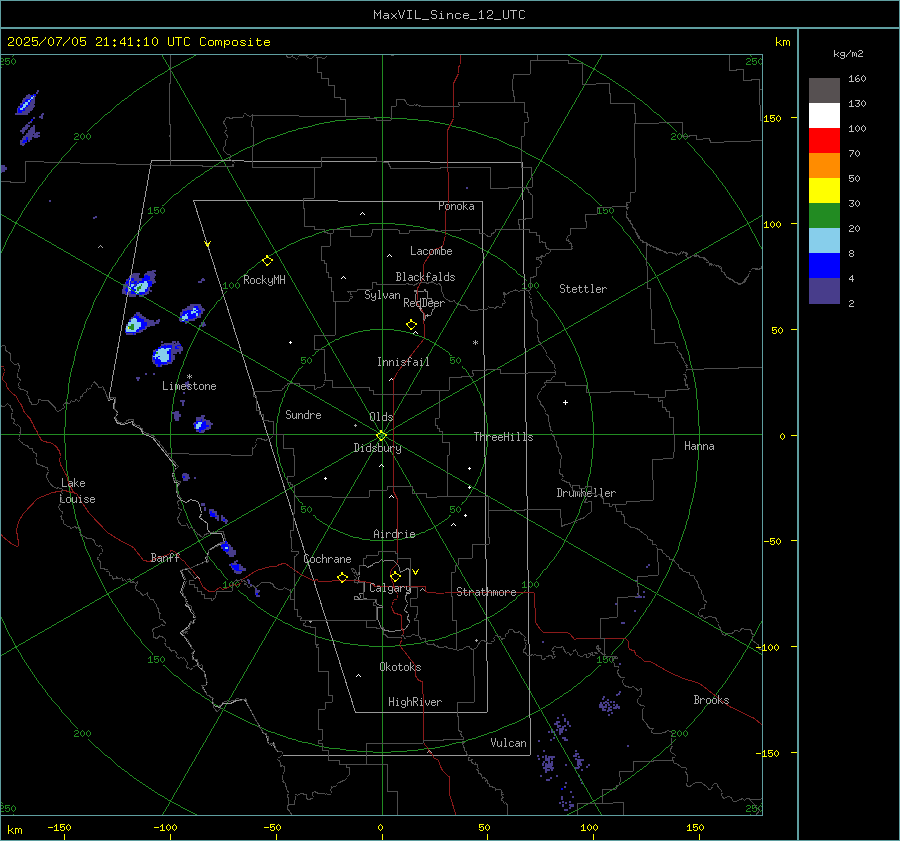Click the ThreeHills map label
This screenshot has width=900, height=841.
[503, 437]
